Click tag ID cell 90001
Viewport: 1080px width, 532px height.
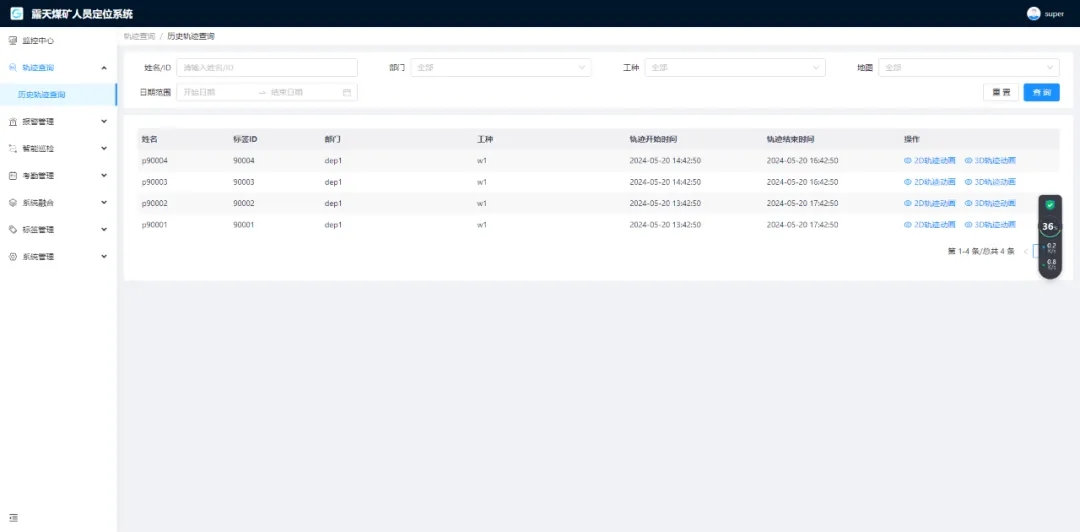pos(244,225)
